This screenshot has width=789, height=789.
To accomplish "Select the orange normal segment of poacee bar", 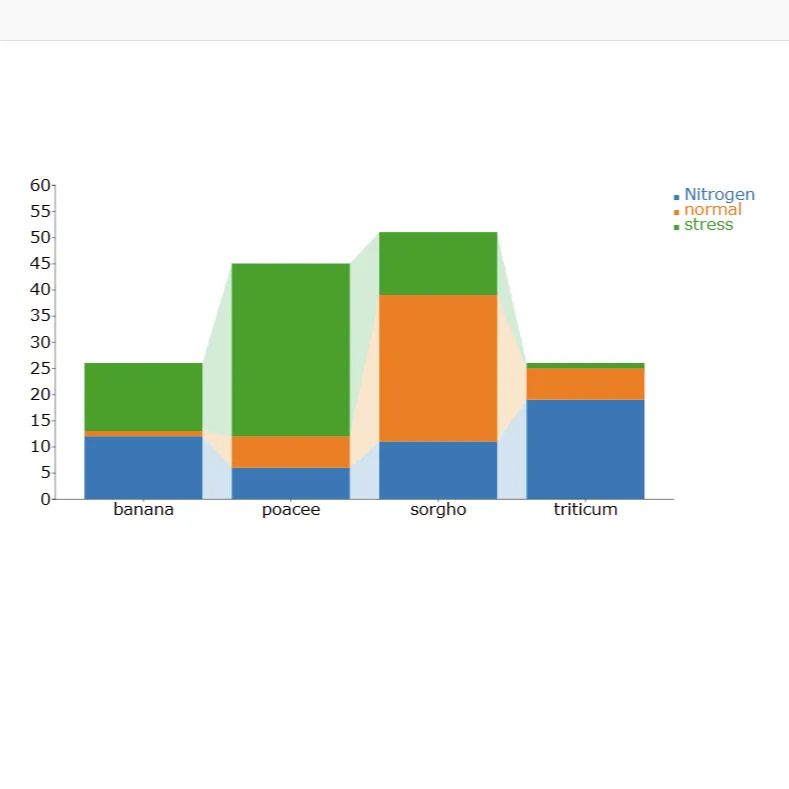I will (x=291, y=452).
